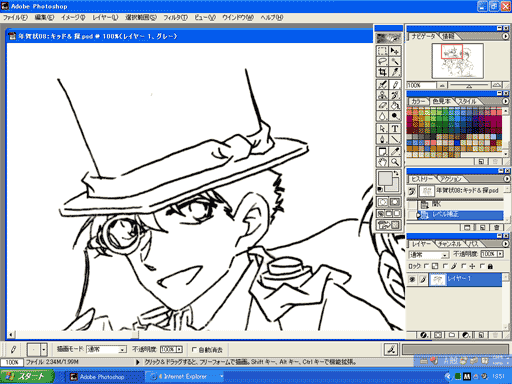Open Layers panel flyout menu

coord(506,244)
